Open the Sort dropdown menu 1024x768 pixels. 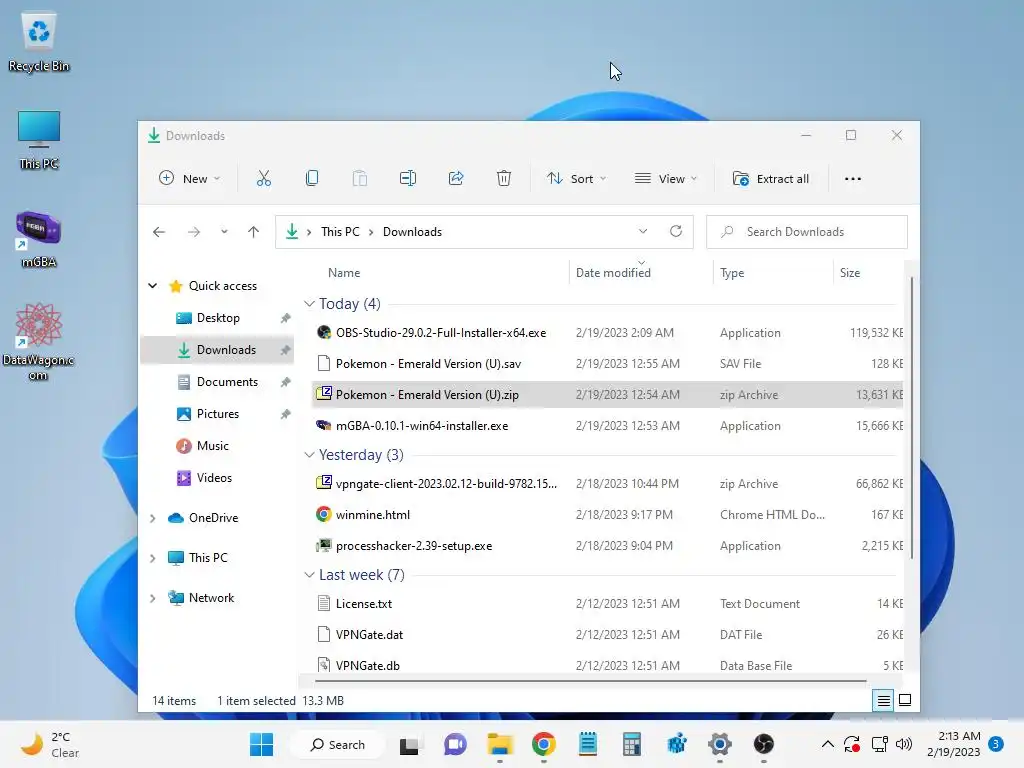(577, 178)
